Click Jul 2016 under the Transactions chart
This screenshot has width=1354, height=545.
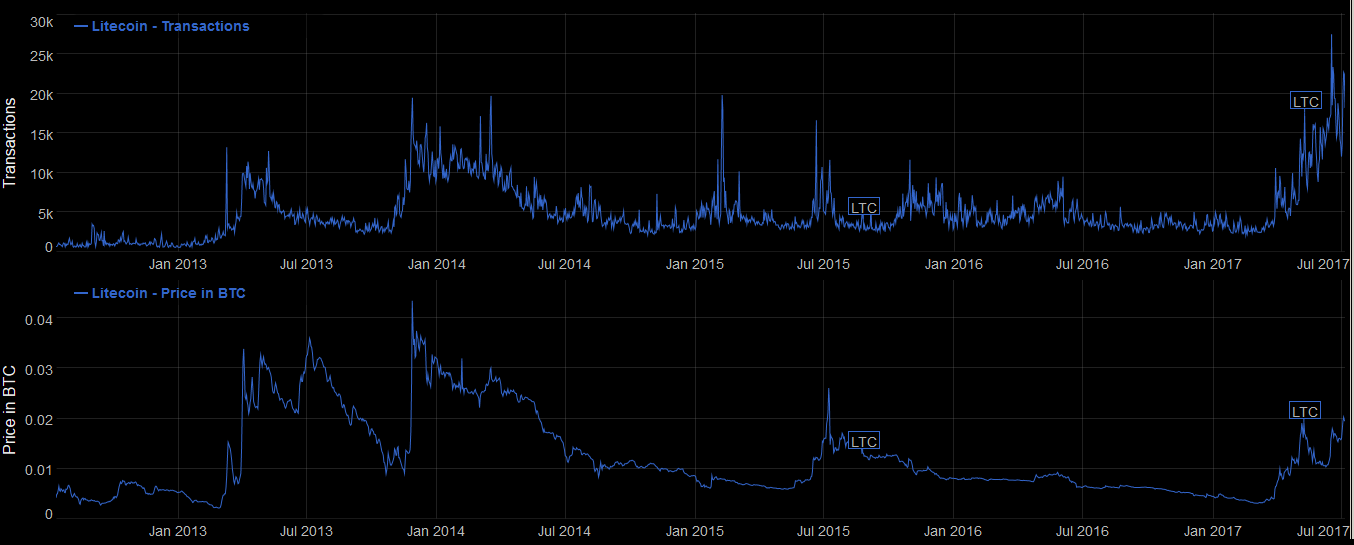point(1082,264)
